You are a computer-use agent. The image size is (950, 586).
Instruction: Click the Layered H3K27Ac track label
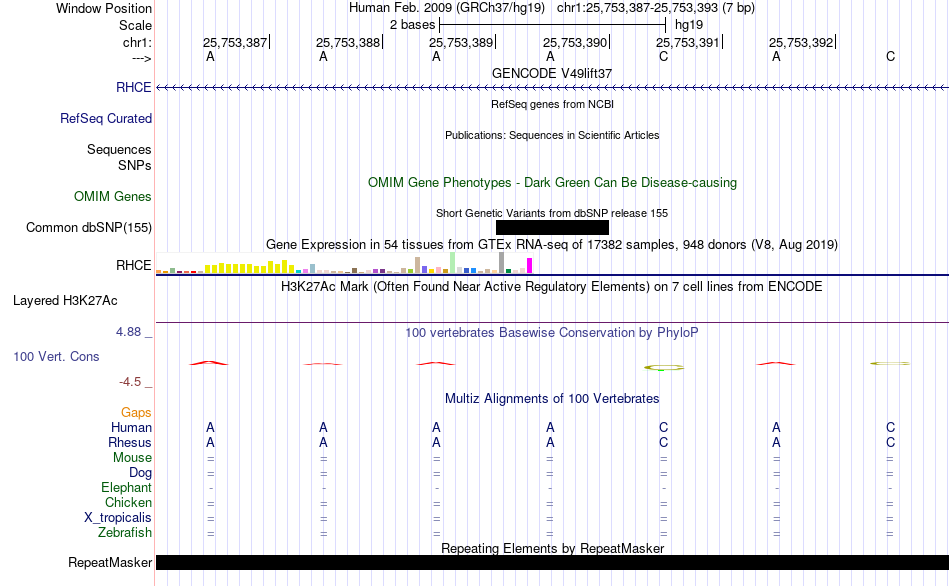click(x=65, y=301)
